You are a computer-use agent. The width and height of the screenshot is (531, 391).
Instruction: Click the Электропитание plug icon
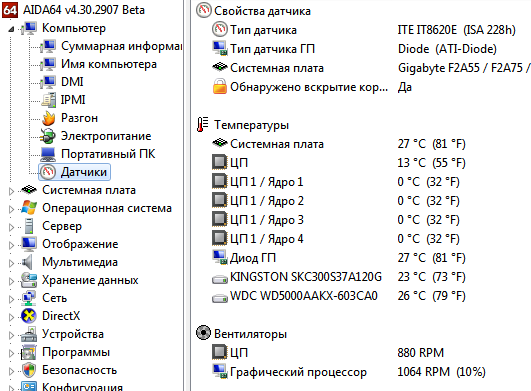48,136
